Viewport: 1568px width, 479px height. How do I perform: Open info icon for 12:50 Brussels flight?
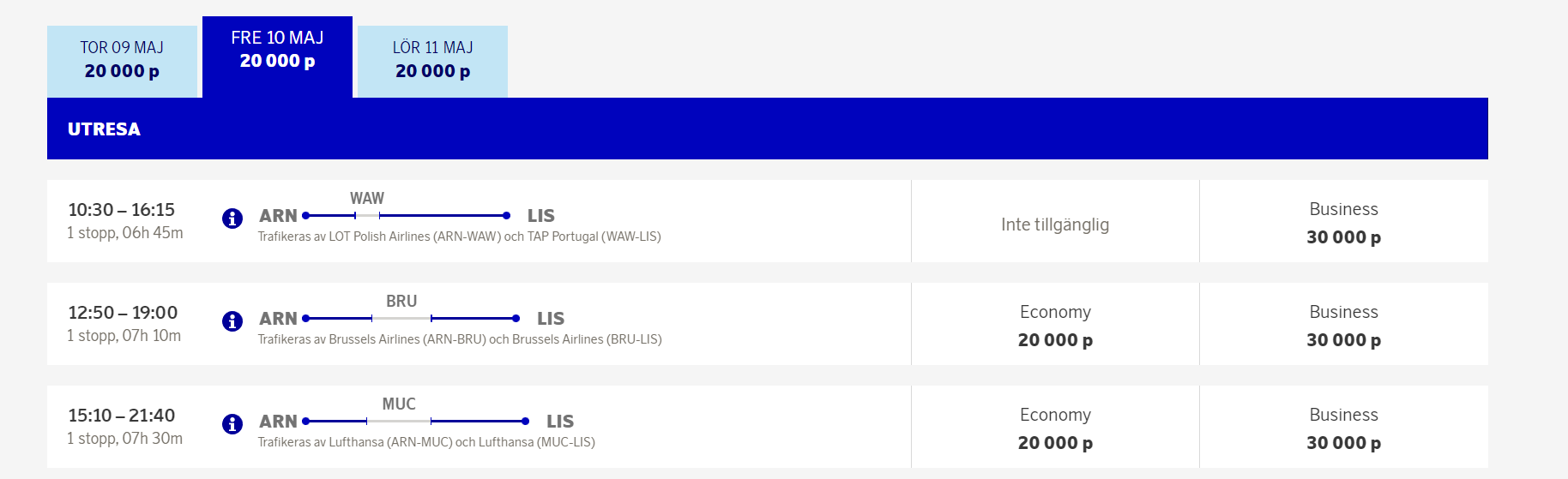click(232, 321)
